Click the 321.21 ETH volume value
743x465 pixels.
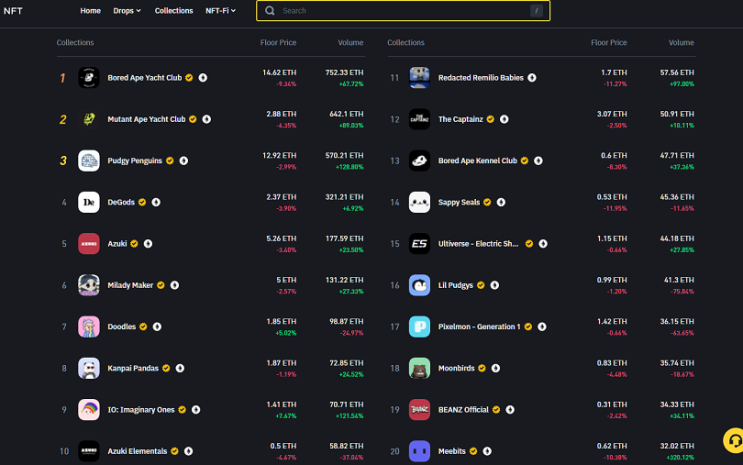point(344,197)
